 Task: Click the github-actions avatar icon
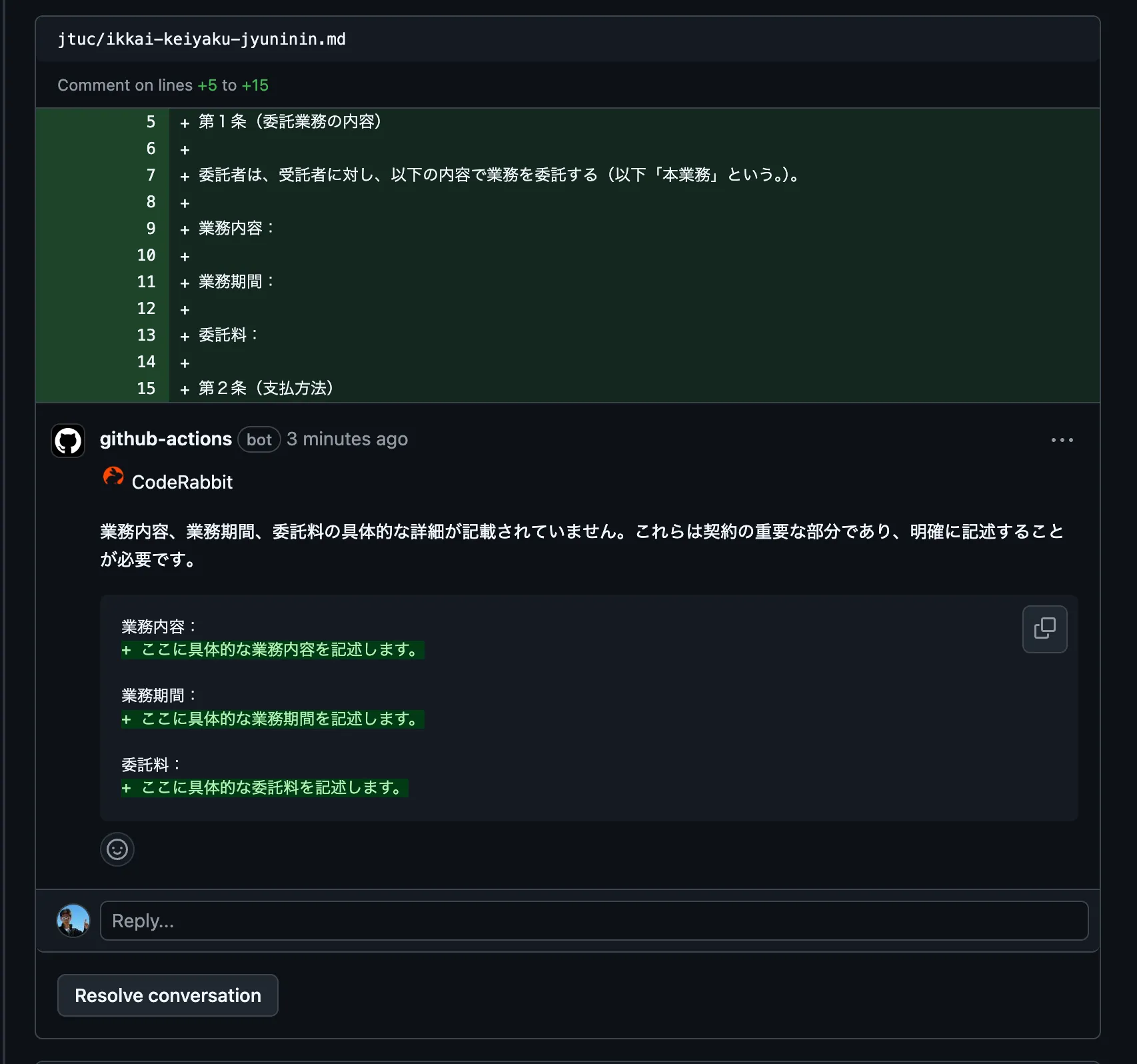point(68,441)
